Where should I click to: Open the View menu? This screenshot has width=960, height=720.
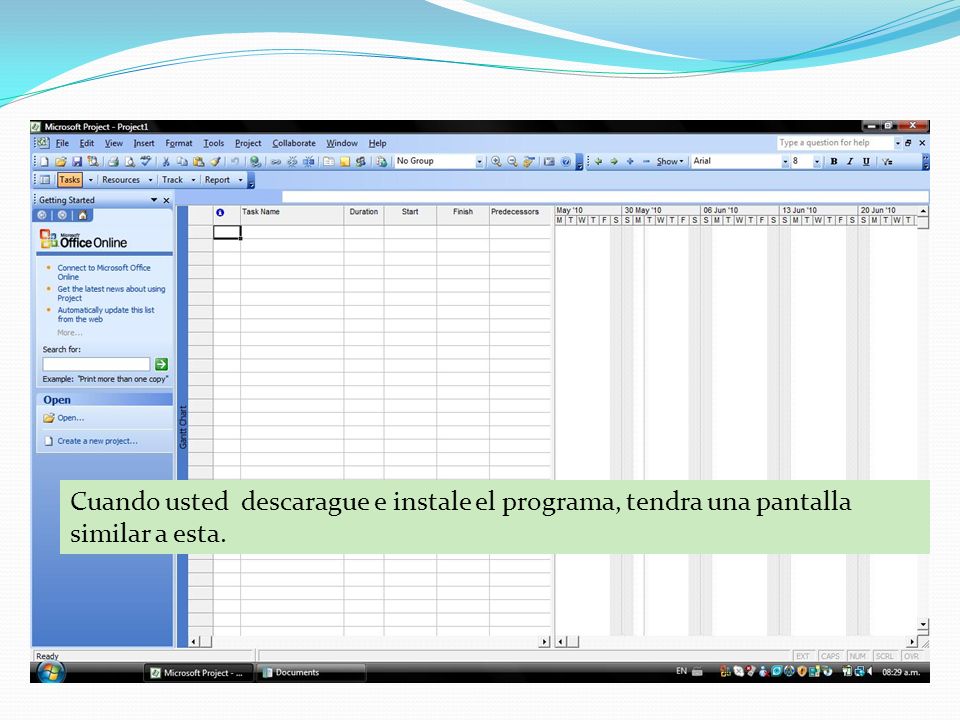click(x=114, y=143)
